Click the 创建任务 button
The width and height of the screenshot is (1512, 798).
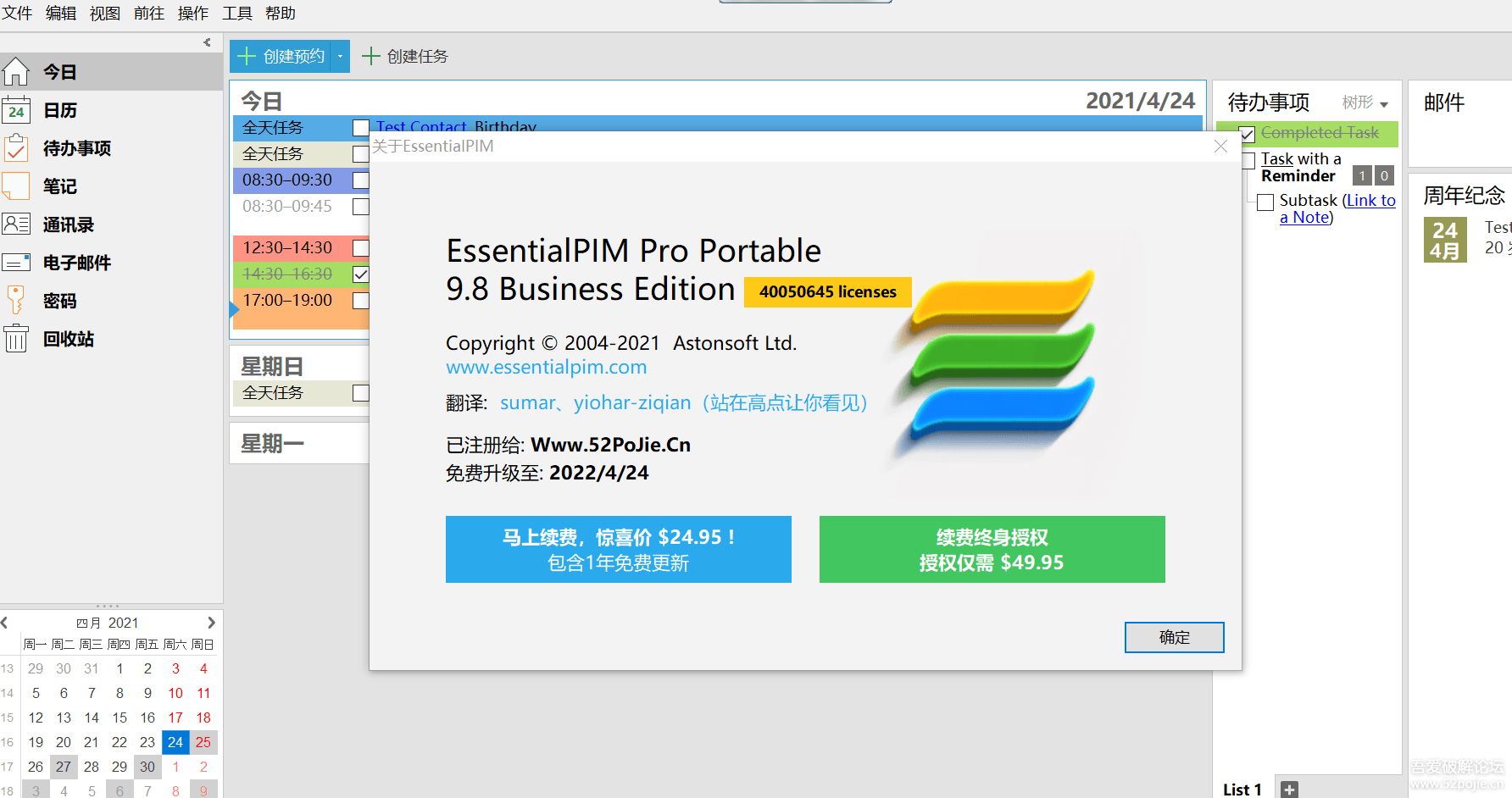(405, 57)
